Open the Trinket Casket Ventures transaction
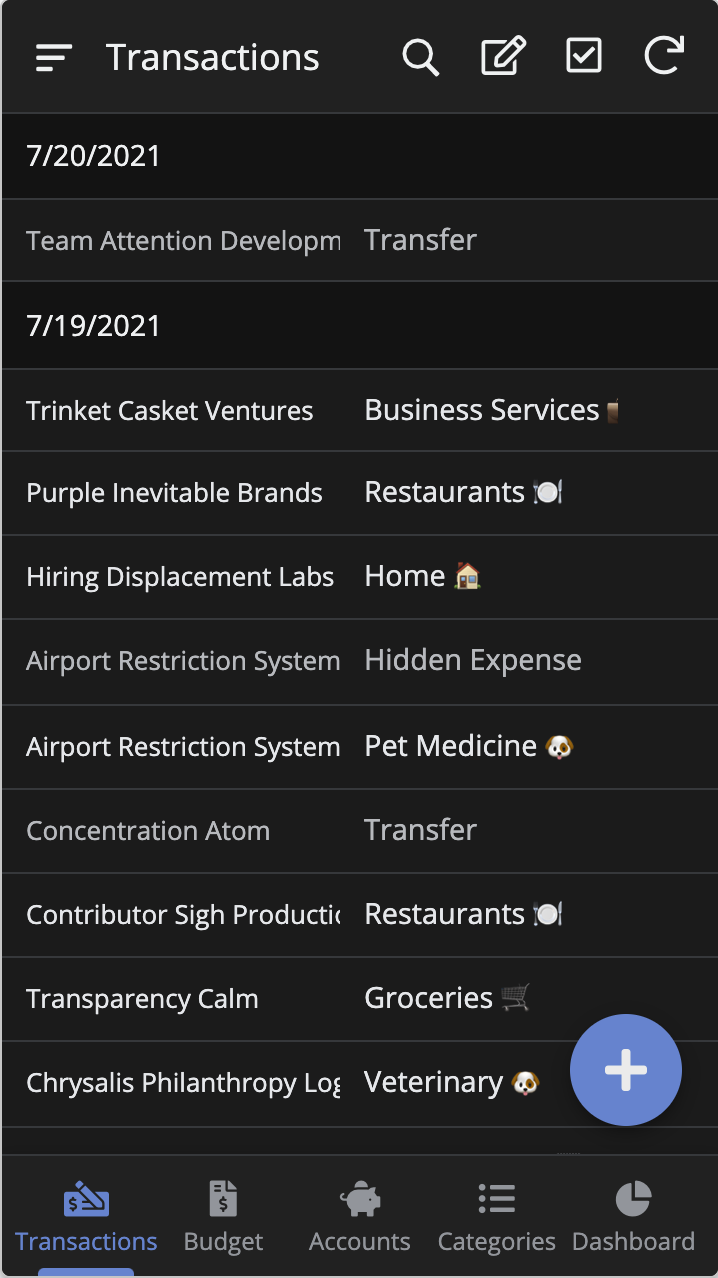 pyautogui.click(x=170, y=411)
